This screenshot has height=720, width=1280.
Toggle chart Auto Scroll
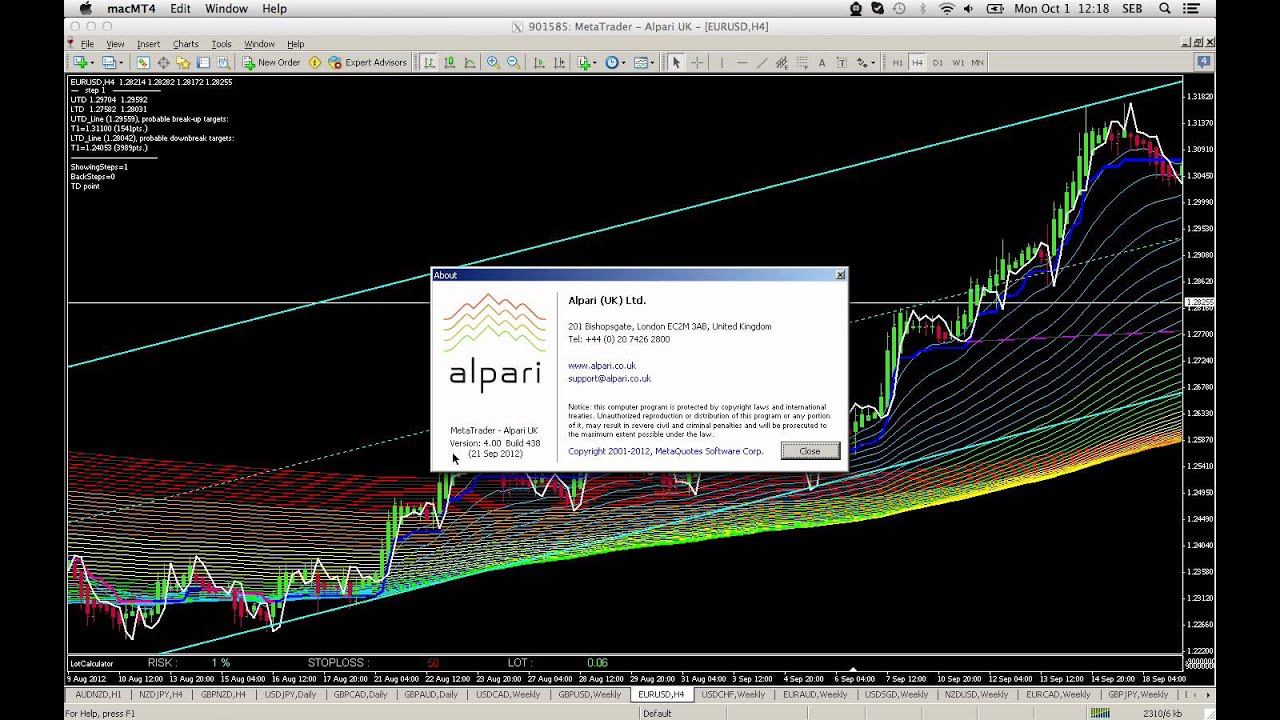click(x=538, y=62)
